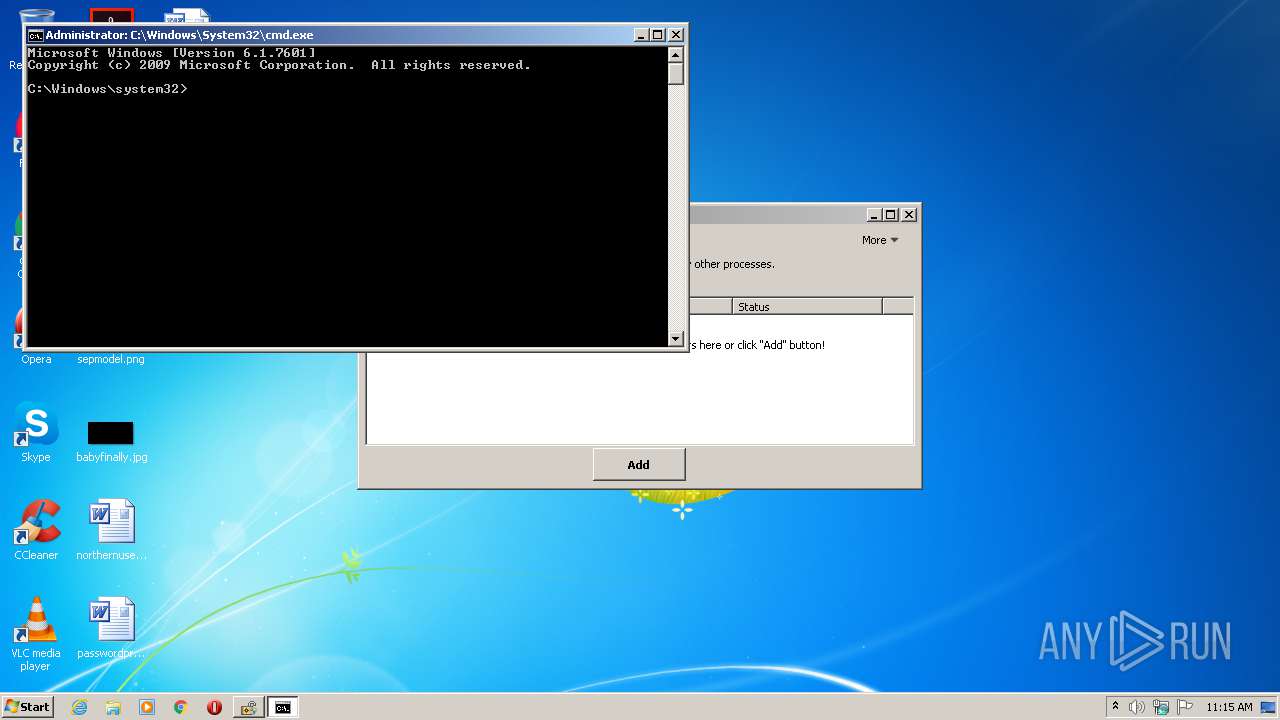Maximize the cmd.exe window
This screenshot has height=720, width=1280.
pyautogui.click(x=658, y=35)
